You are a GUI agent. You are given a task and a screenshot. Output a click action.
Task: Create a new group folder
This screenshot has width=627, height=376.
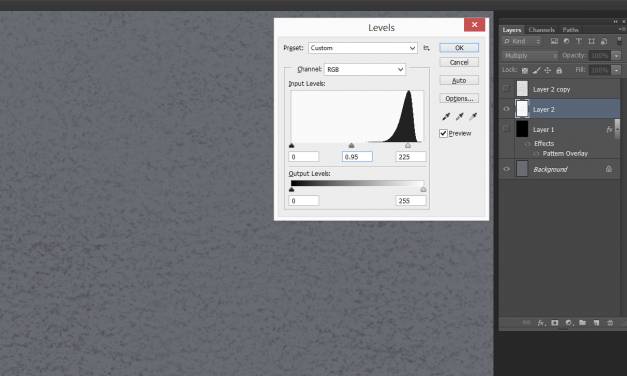pos(583,322)
